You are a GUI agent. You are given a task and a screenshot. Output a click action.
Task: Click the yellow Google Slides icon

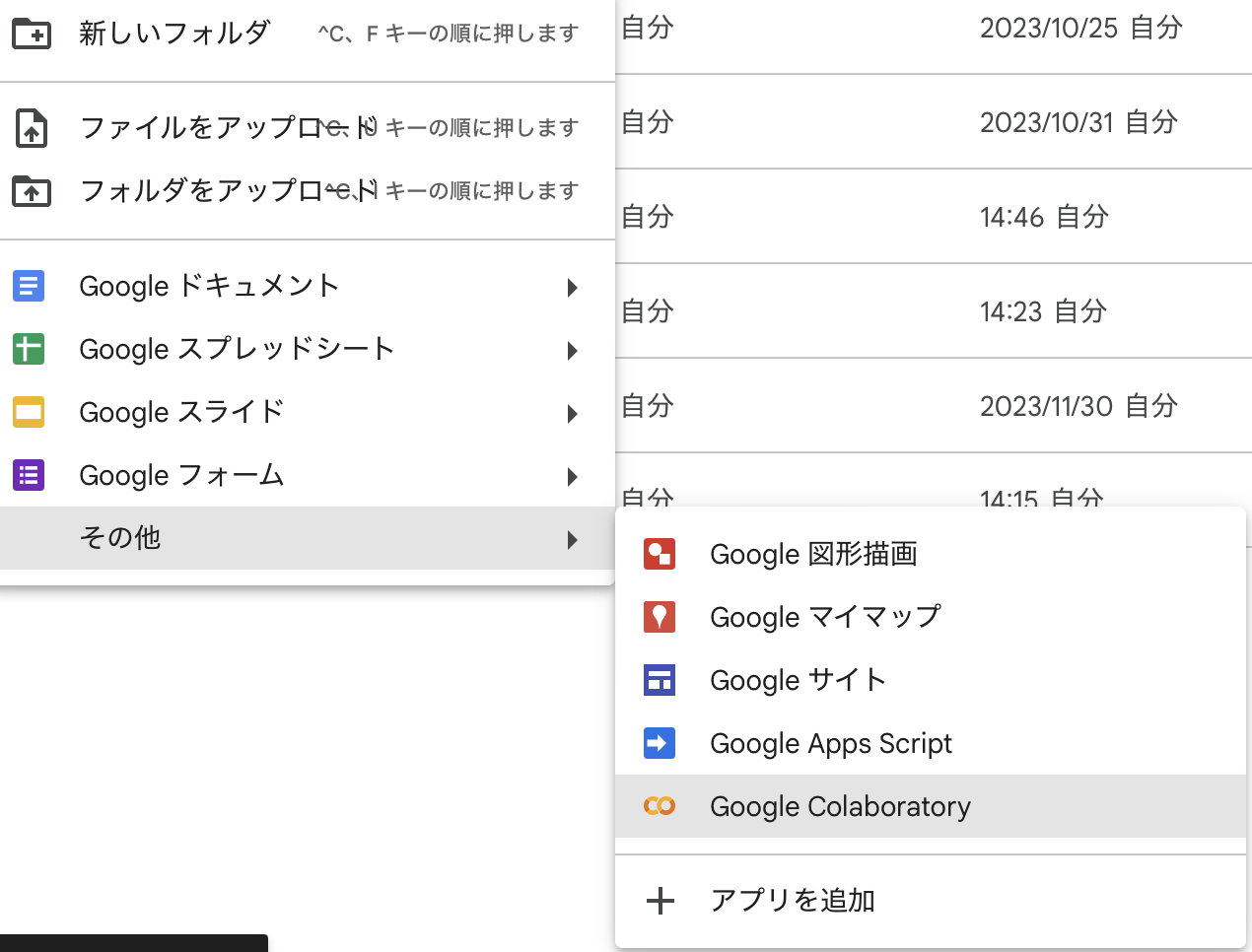[29, 412]
